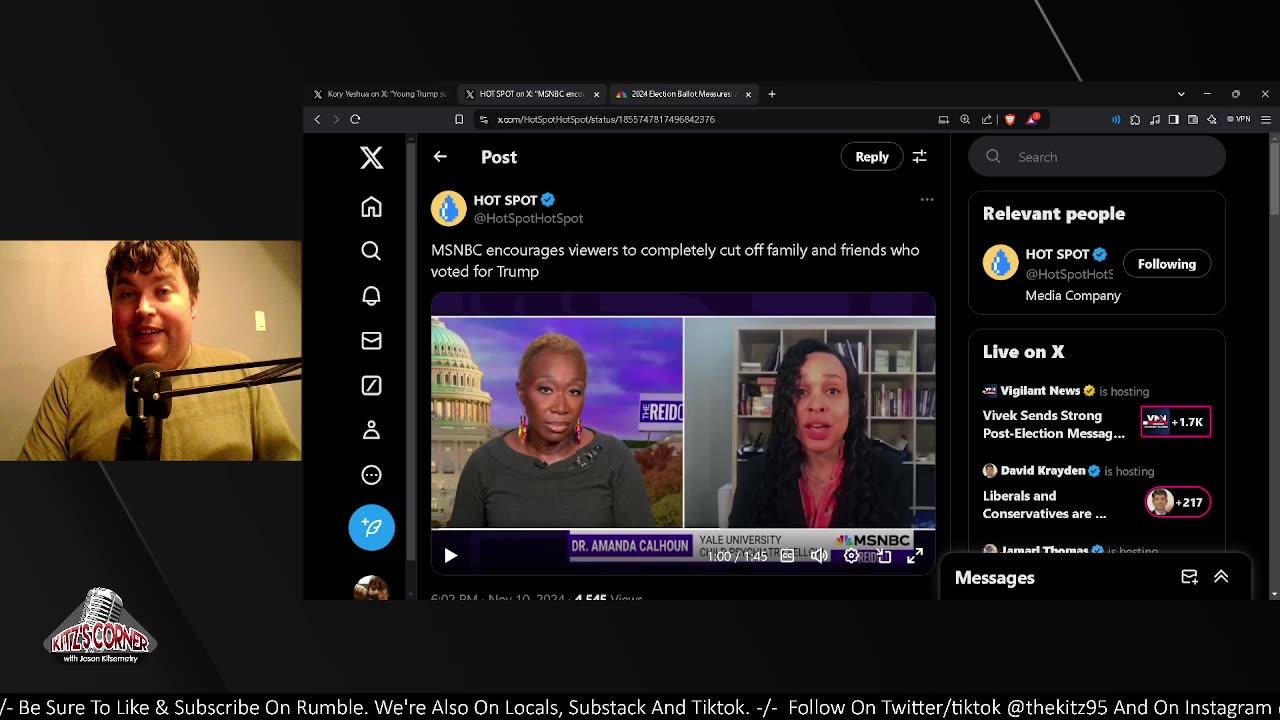Open browser hamburger main menu
The image size is (1280, 720).
(1265, 119)
